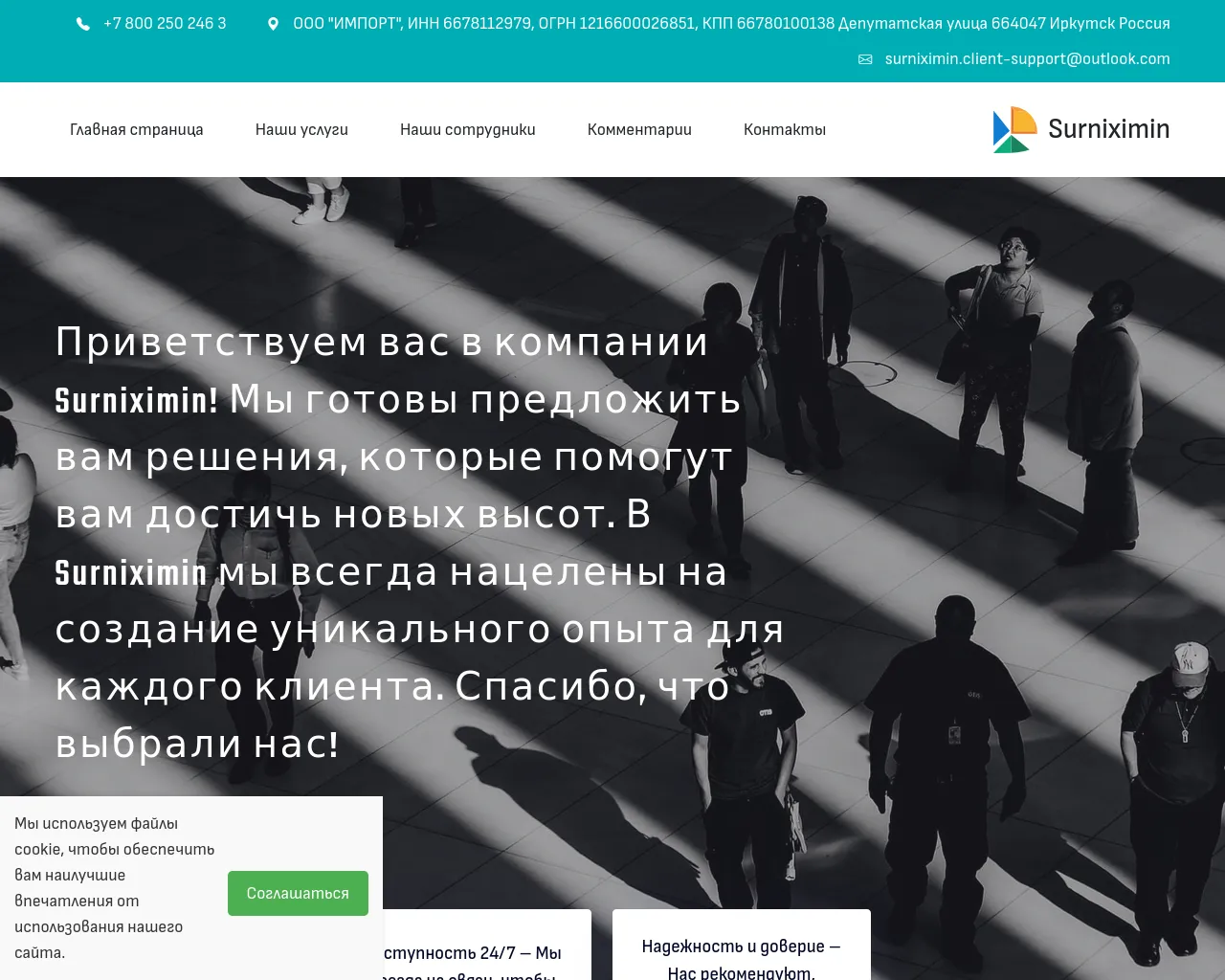This screenshot has width=1225, height=980.
Task: Navigate to Контакты page
Action: point(785,129)
